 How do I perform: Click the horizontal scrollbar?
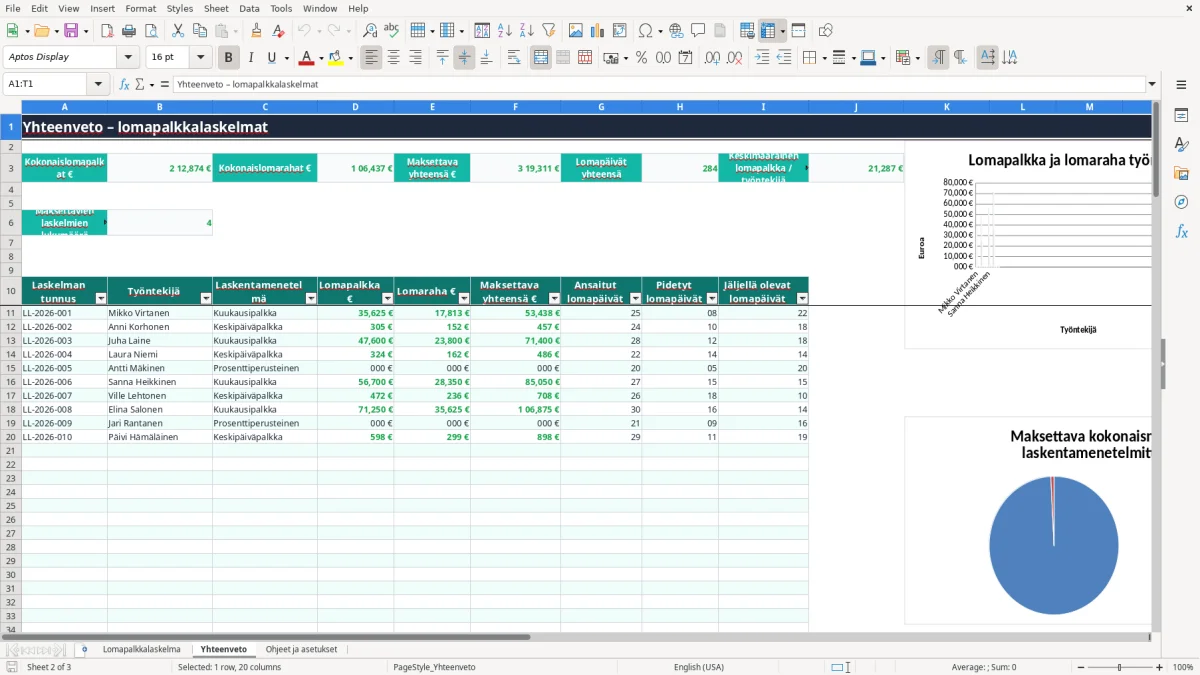tap(268, 637)
